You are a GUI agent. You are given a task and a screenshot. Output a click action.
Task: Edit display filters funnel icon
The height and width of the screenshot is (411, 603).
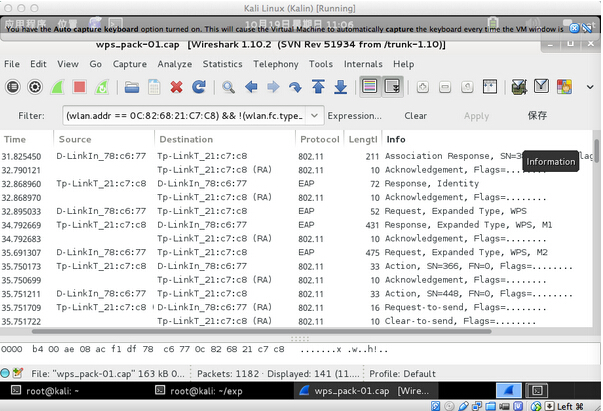point(541,87)
